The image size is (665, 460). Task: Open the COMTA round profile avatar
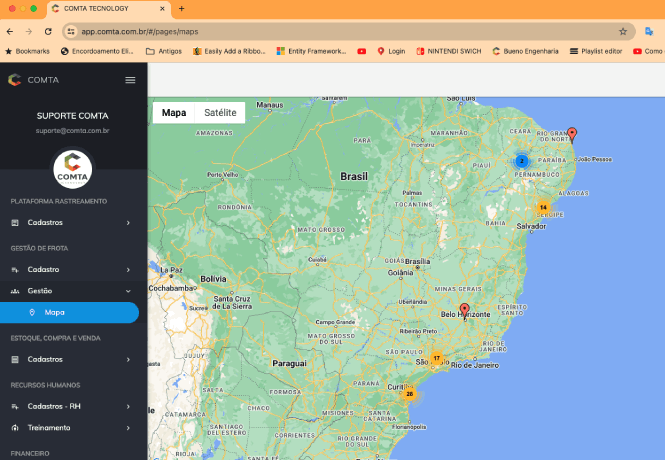coord(73,169)
